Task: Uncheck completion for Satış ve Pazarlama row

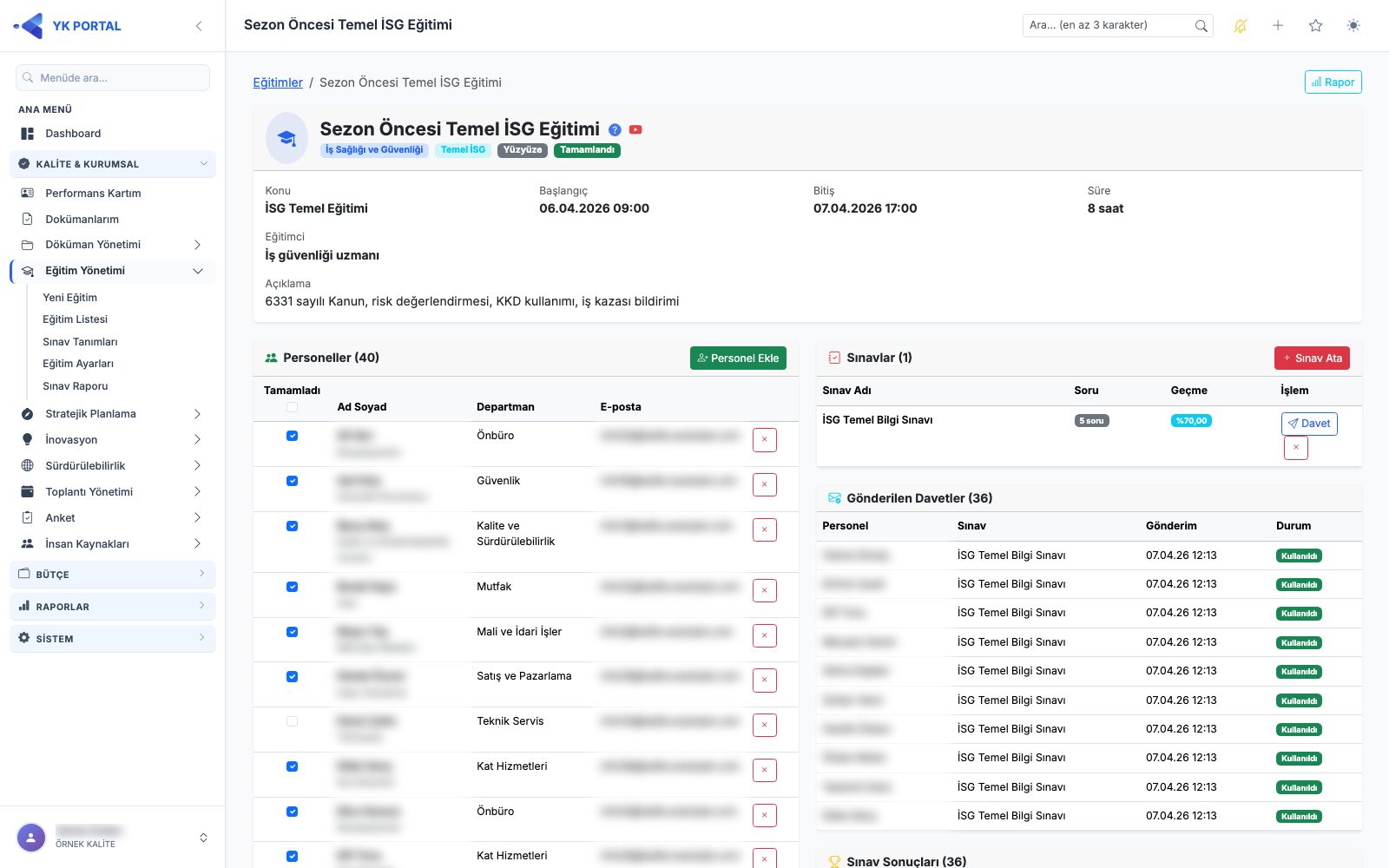Action: tap(292, 676)
